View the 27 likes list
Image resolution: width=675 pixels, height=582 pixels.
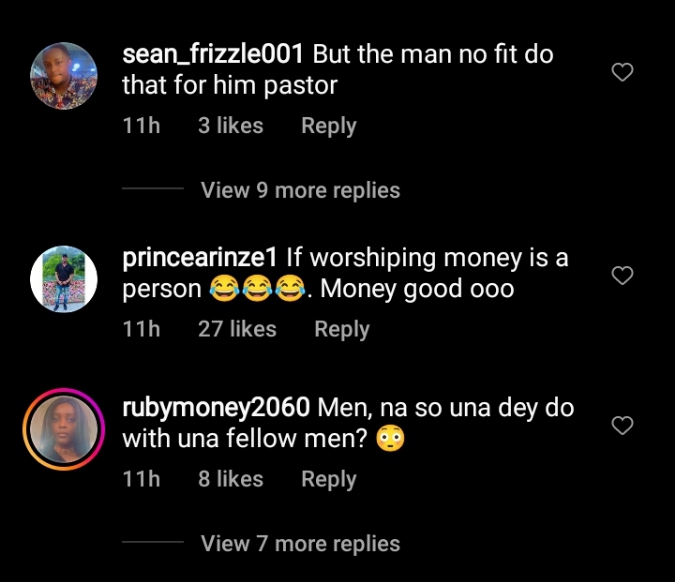[237, 329]
